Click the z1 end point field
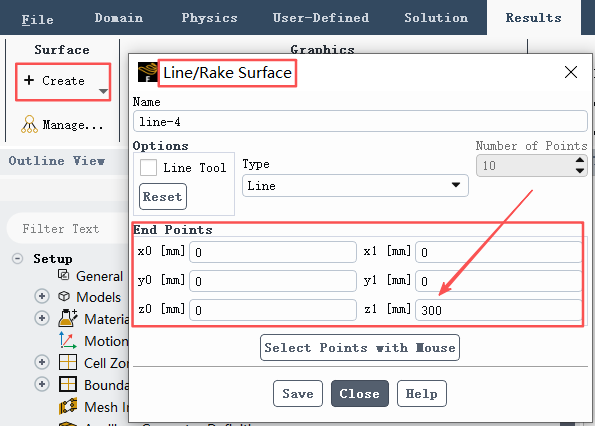 coord(499,310)
